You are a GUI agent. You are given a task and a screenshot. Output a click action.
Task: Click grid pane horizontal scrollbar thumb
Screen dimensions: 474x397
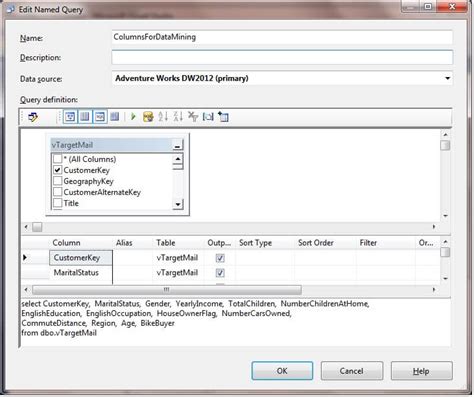point(167,290)
